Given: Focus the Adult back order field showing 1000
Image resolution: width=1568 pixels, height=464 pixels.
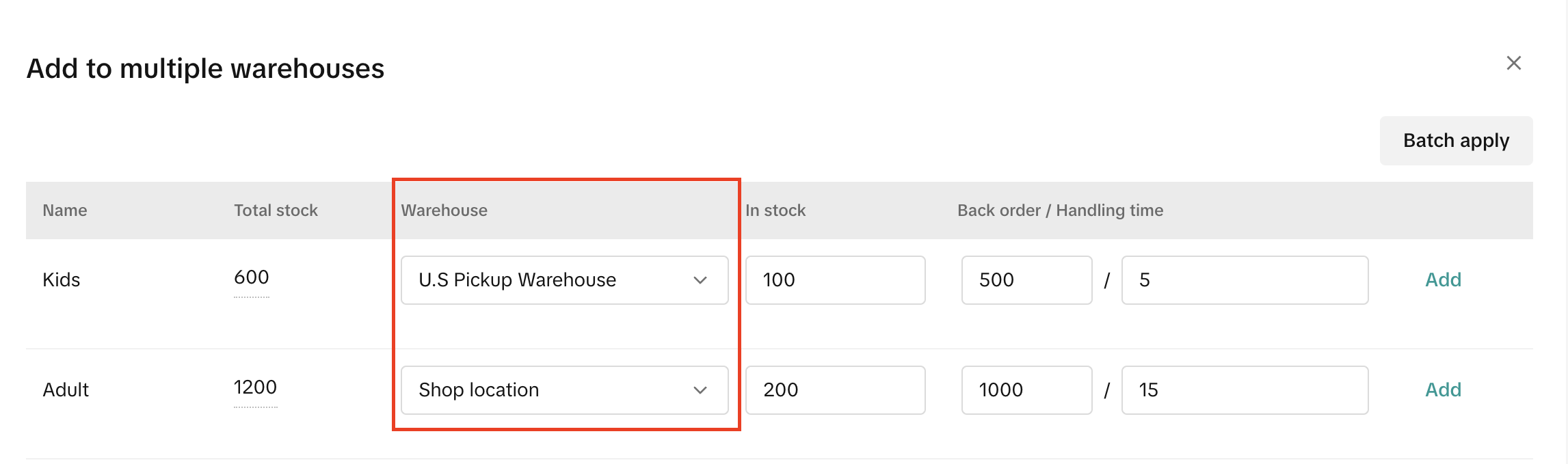Looking at the screenshot, I should tap(1026, 390).
